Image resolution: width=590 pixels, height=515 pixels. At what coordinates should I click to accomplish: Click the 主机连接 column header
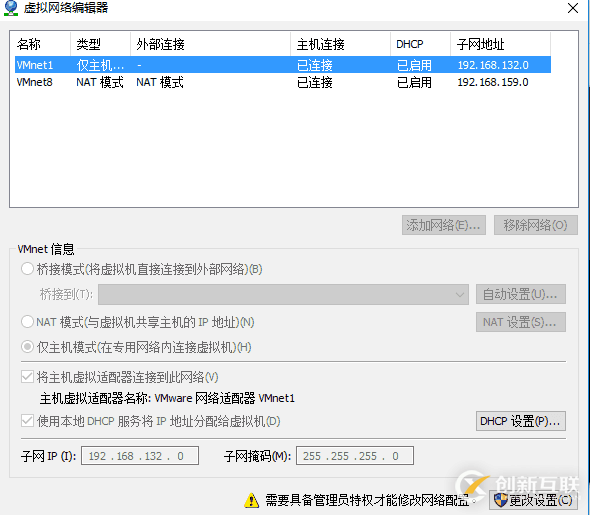click(x=340, y=44)
